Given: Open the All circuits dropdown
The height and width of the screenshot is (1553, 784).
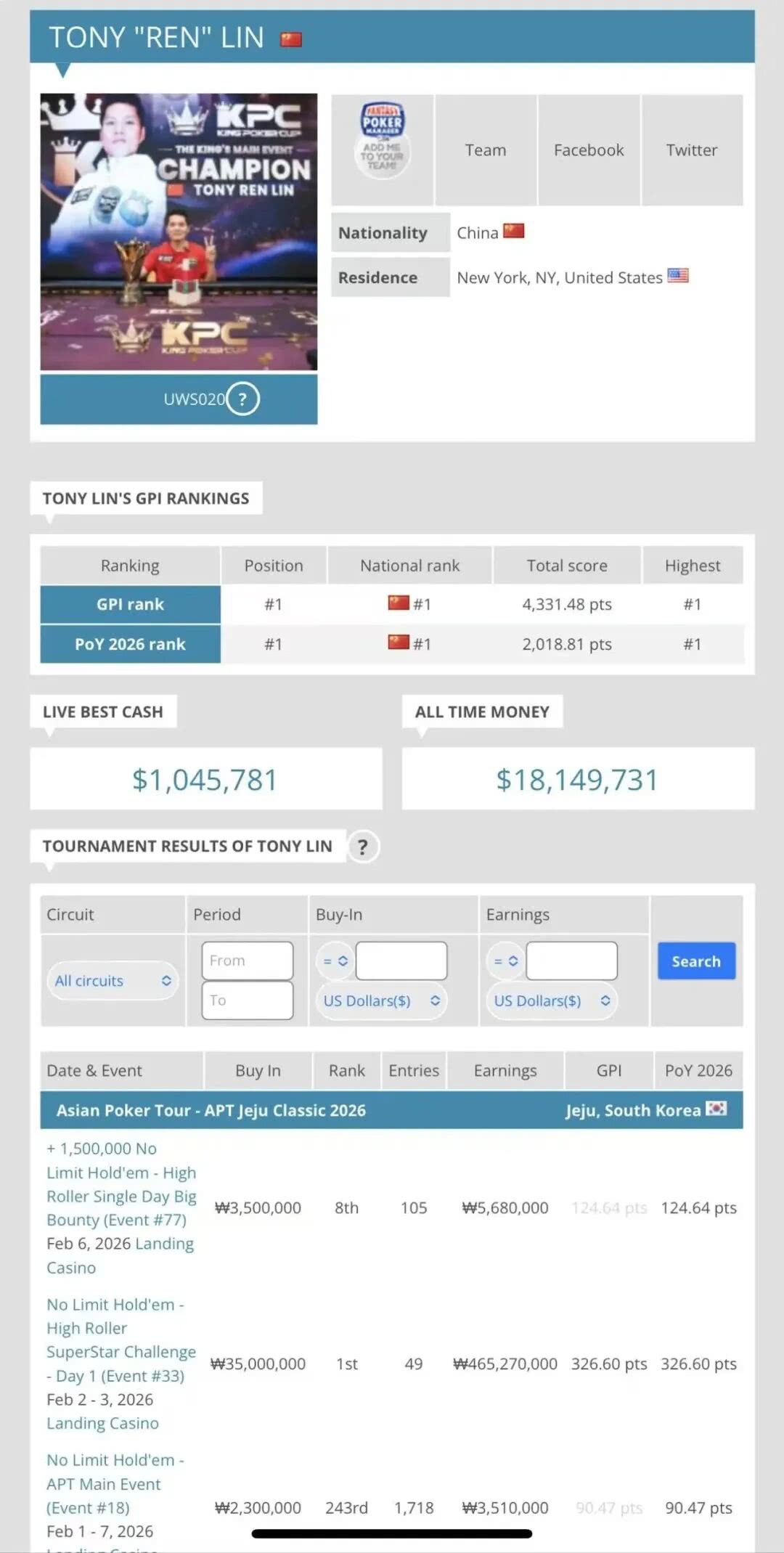Looking at the screenshot, I should tap(113, 980).
